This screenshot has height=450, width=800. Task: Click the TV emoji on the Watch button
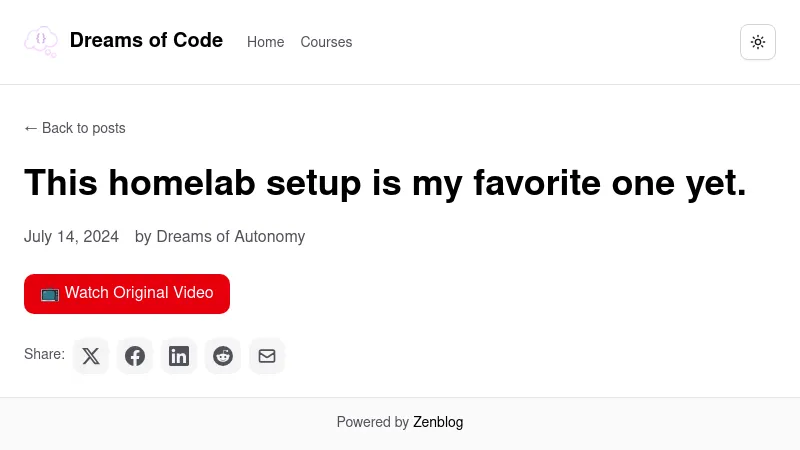(x=50, y=293)
